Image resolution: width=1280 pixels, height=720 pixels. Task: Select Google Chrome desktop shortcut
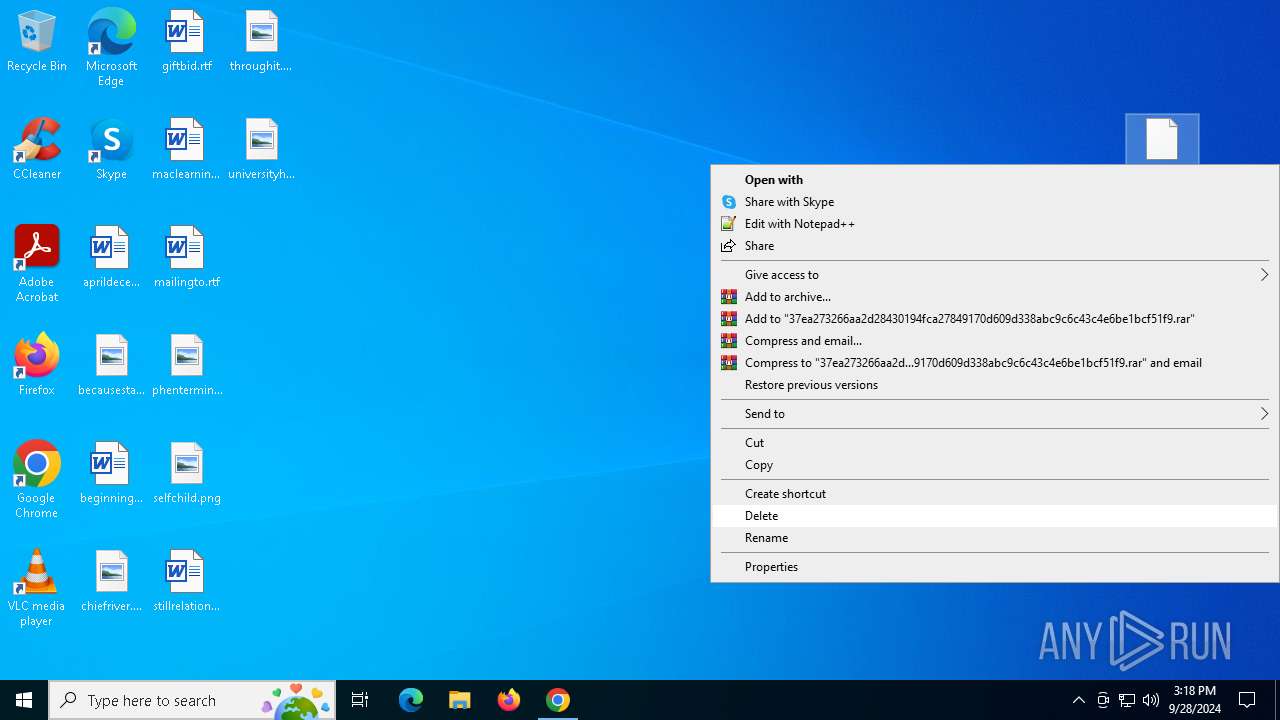(x=37, y=480)
